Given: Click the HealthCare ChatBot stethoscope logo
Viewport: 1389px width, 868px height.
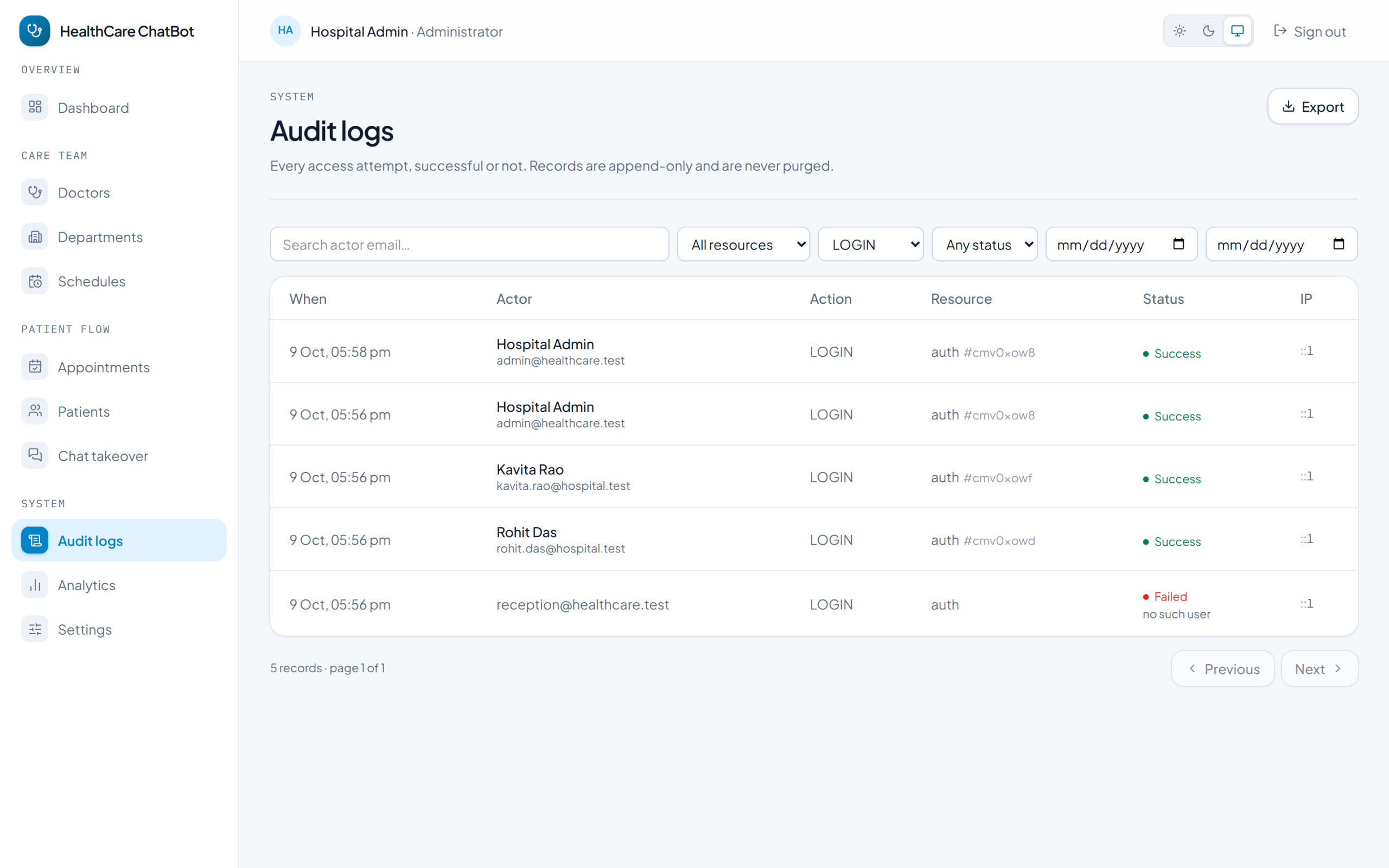Looking at the screenshot, I should click(34, 31).
